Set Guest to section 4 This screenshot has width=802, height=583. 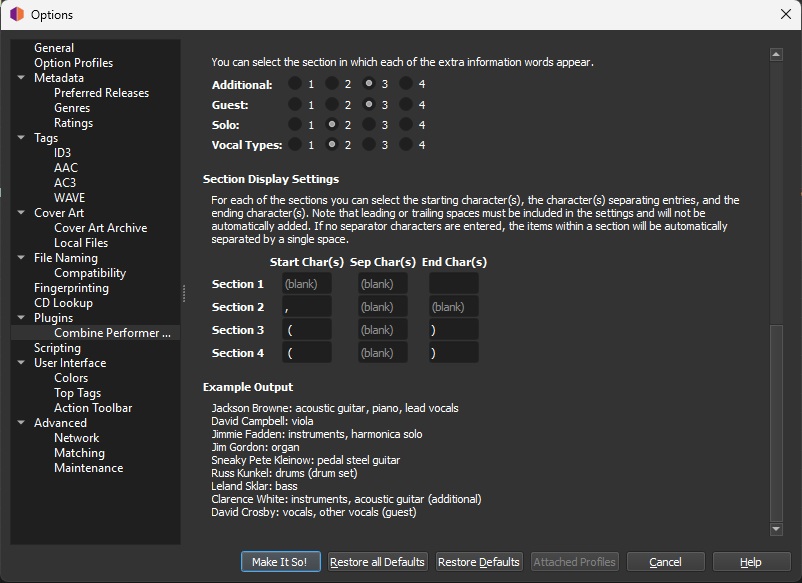(406, 105)
